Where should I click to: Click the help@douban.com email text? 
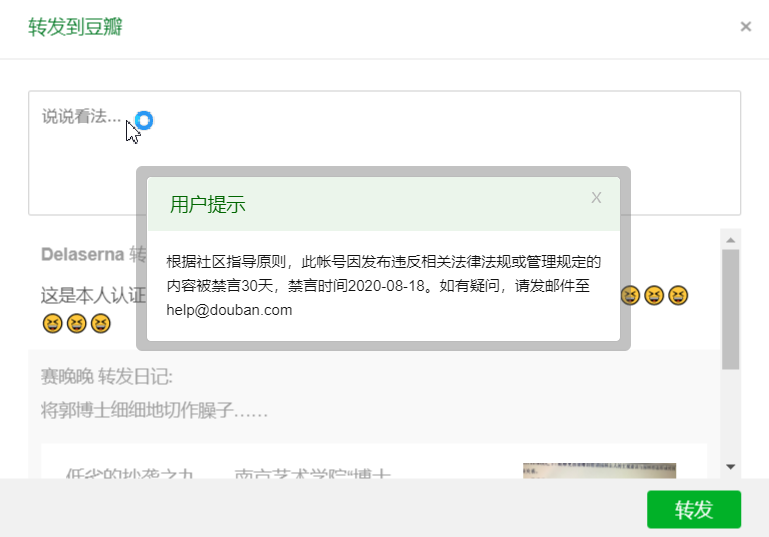click(229, 310)
